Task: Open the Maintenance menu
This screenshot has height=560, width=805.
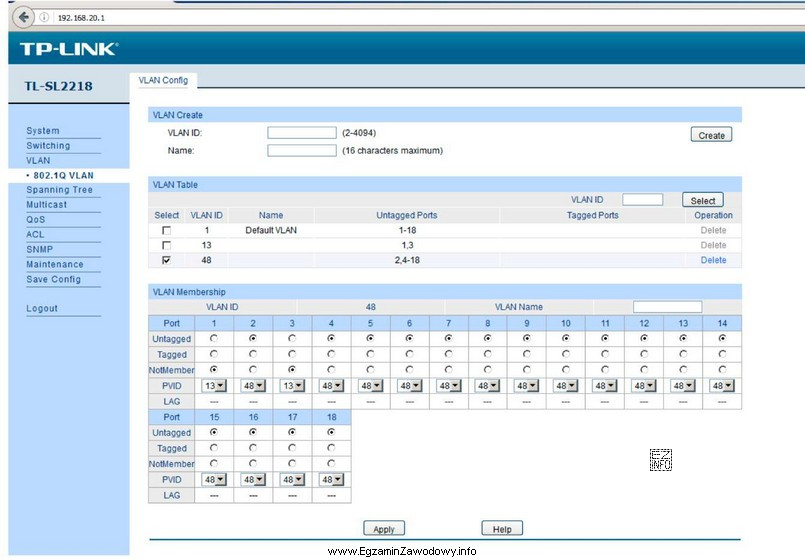Action: pyautogui.click(x=55, y=264)
